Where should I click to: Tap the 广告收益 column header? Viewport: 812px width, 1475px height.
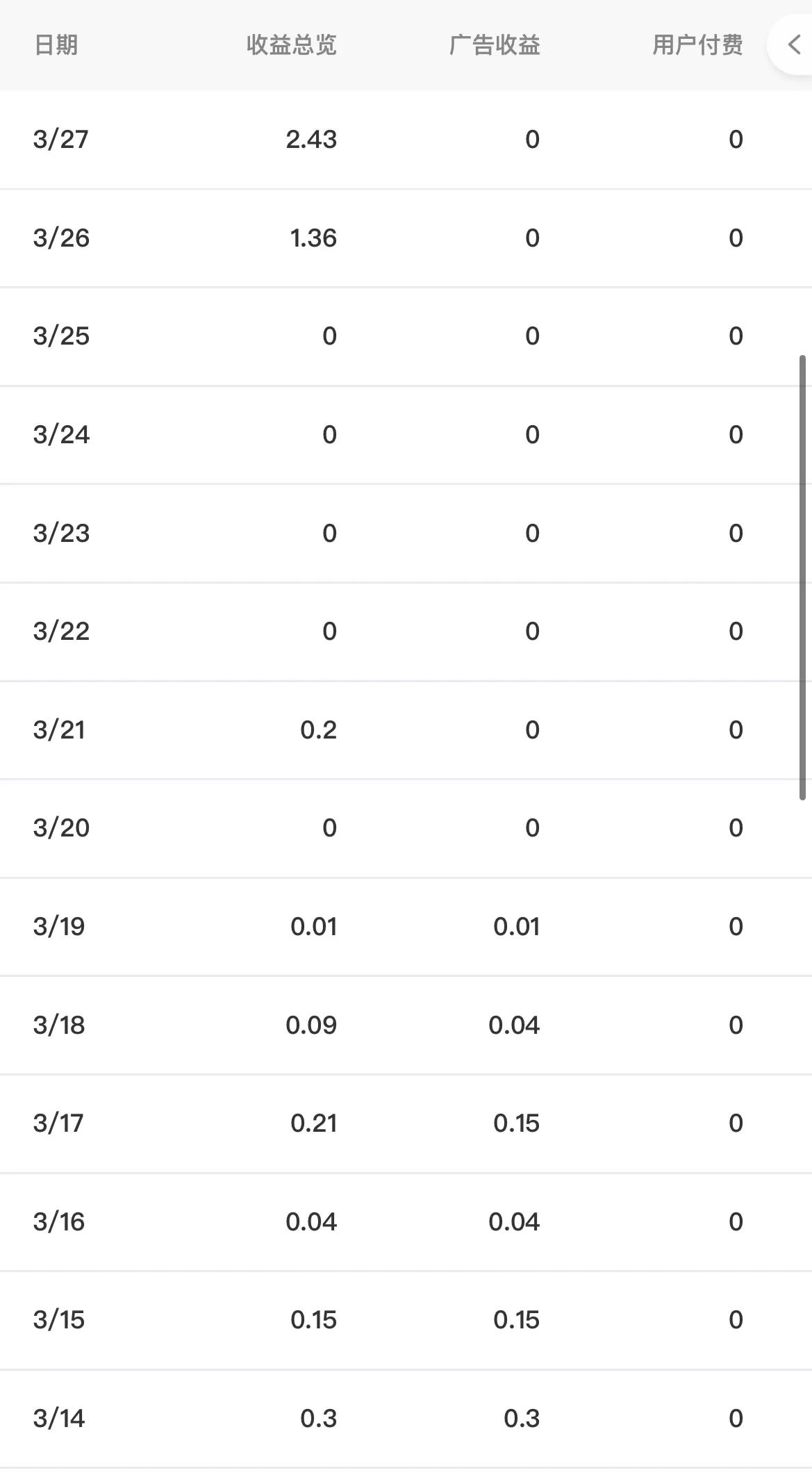[495, 45]
